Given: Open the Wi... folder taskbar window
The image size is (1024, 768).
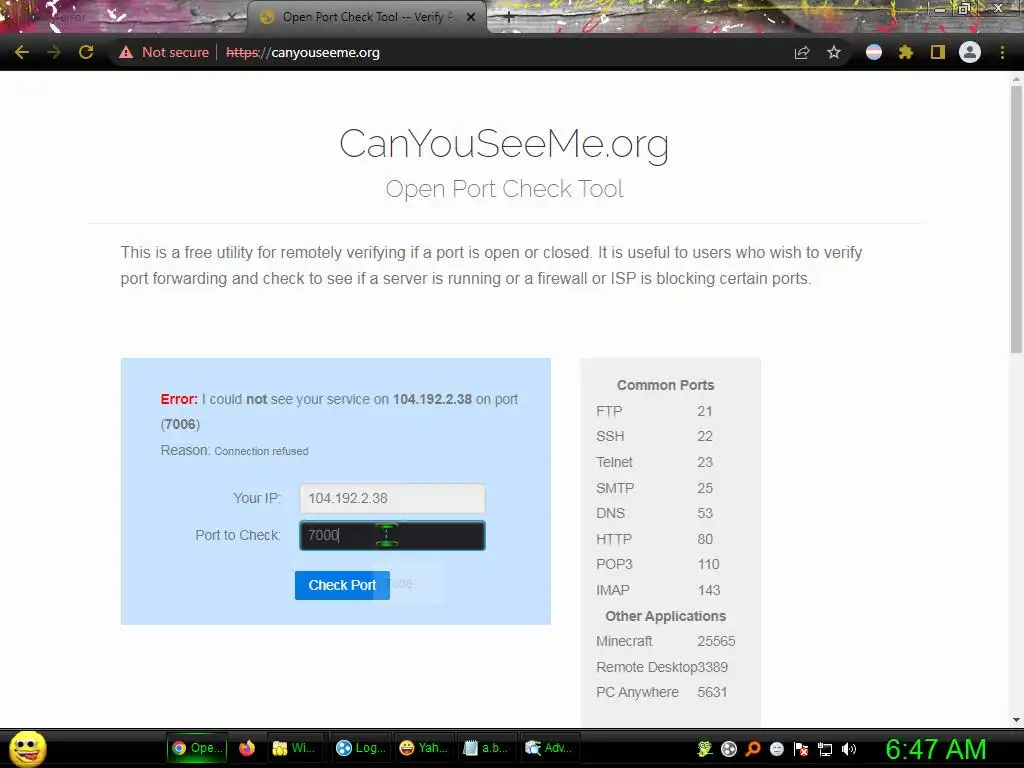Looking at the screenshot, I should pyautogui.click(x=294, y=748).
